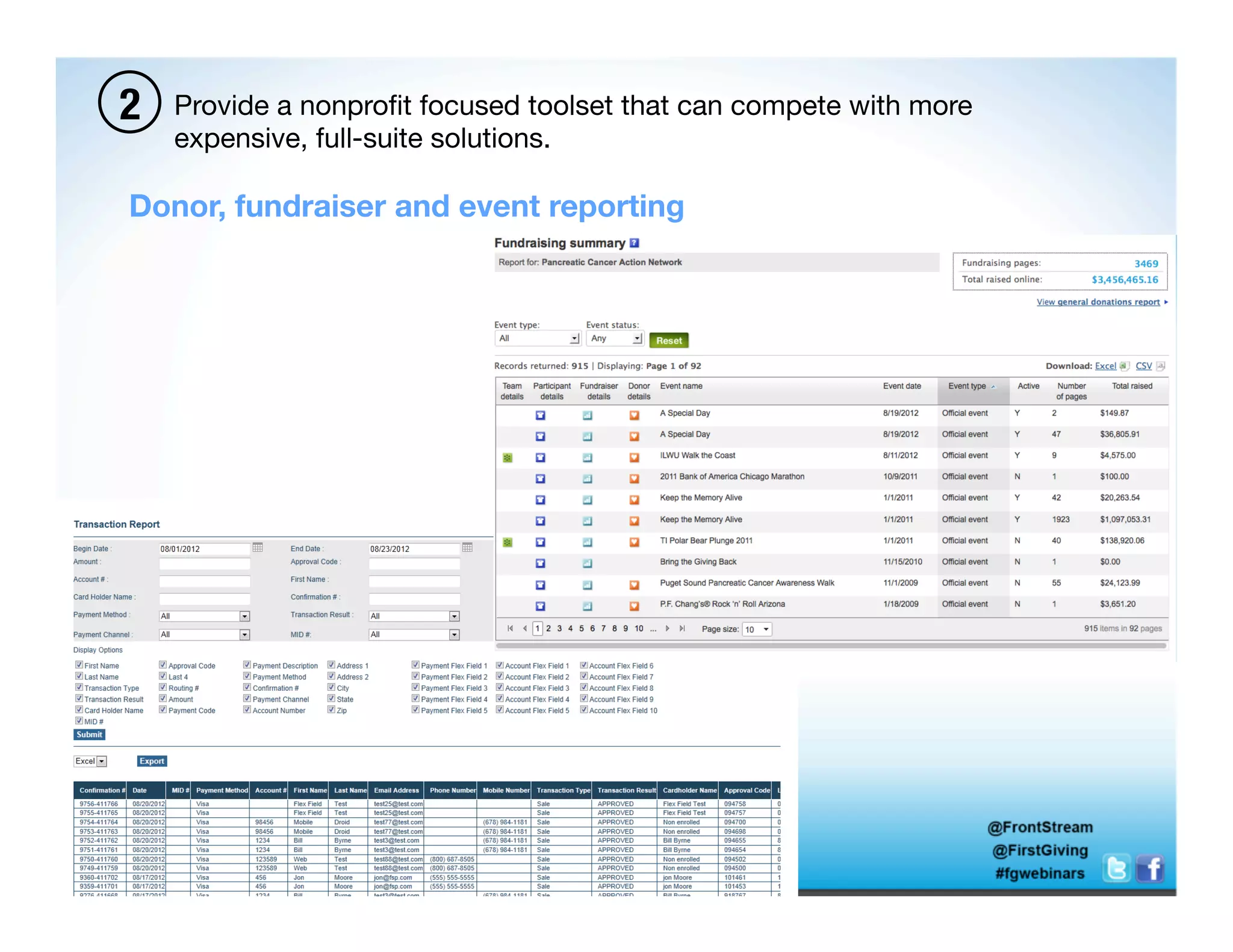Open the MID # dropdown
Viewport: 1233px width, 952px height.
pyautogui.click(x=414, y=635)
